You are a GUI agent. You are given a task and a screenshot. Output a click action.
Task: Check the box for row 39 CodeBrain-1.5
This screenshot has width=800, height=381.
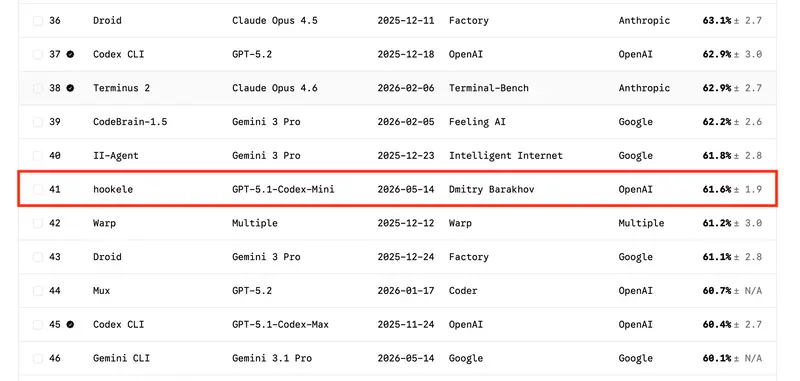[38, 122]
